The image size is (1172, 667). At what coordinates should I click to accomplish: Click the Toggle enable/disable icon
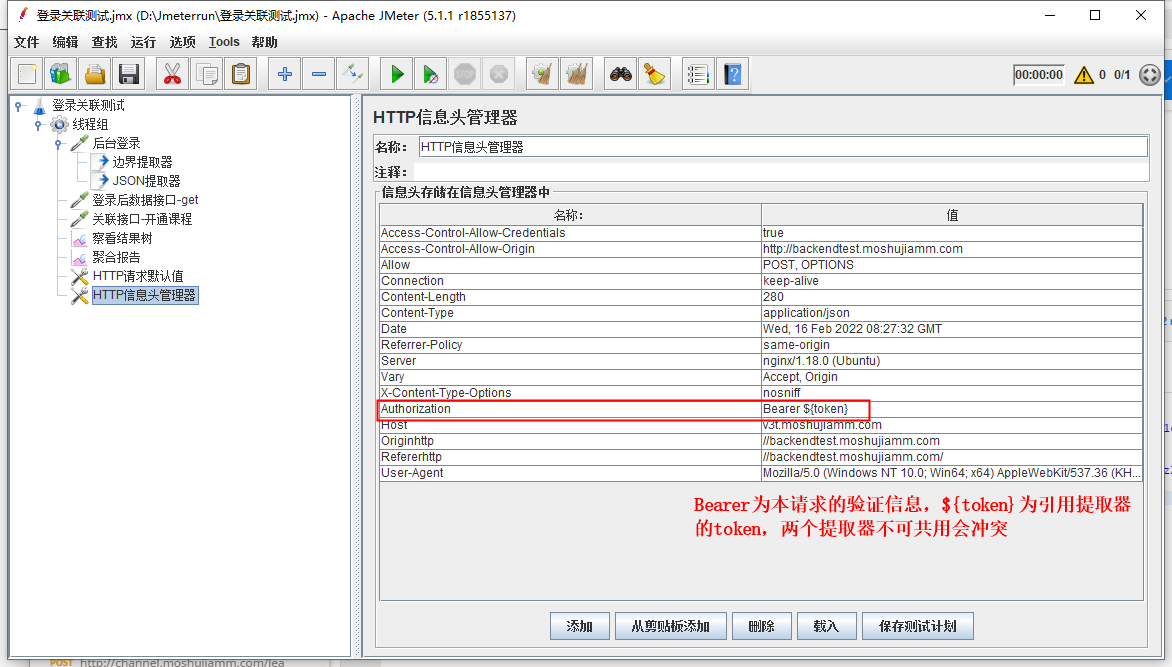(x=353, y=74)
